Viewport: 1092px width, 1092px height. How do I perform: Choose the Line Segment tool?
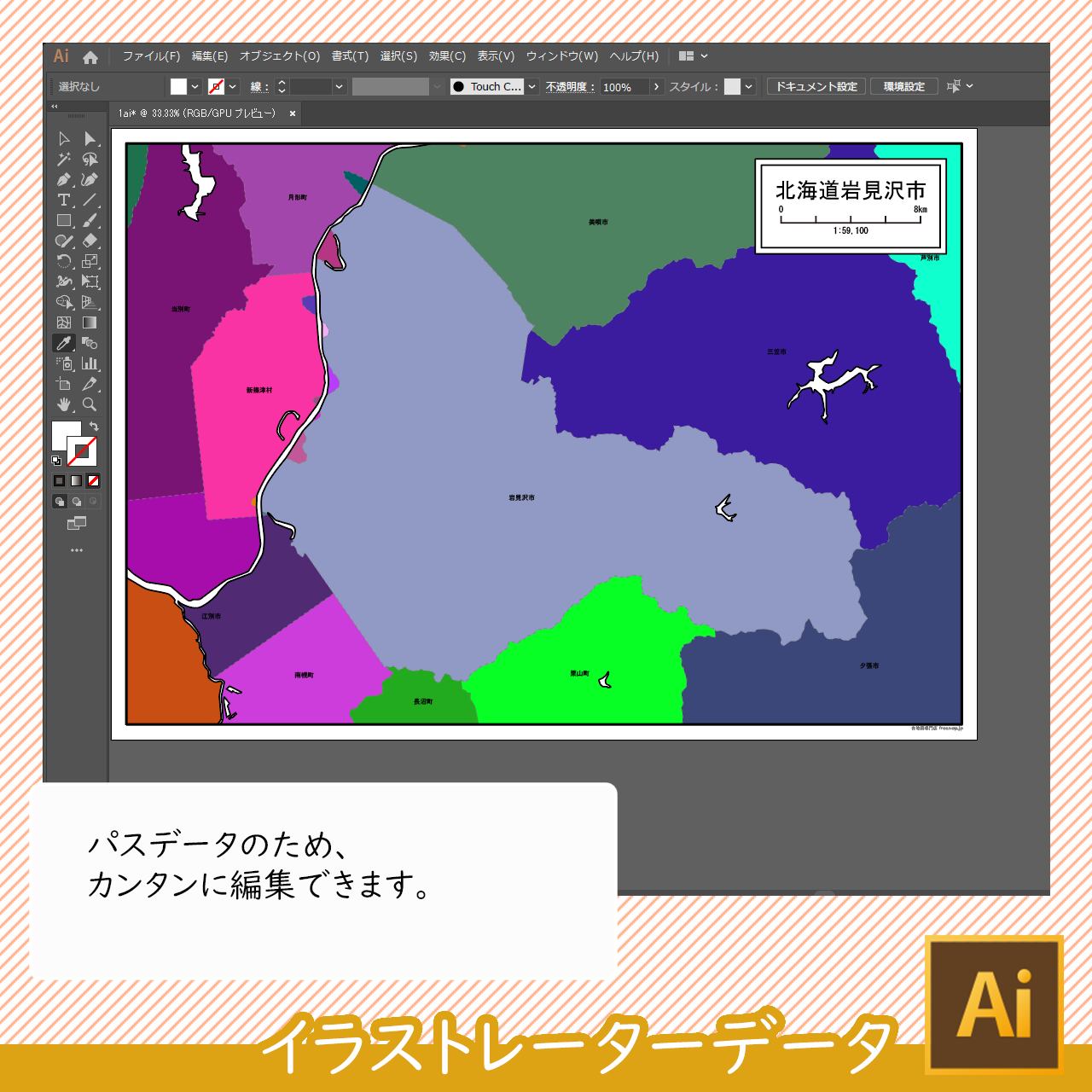(90, 200)
